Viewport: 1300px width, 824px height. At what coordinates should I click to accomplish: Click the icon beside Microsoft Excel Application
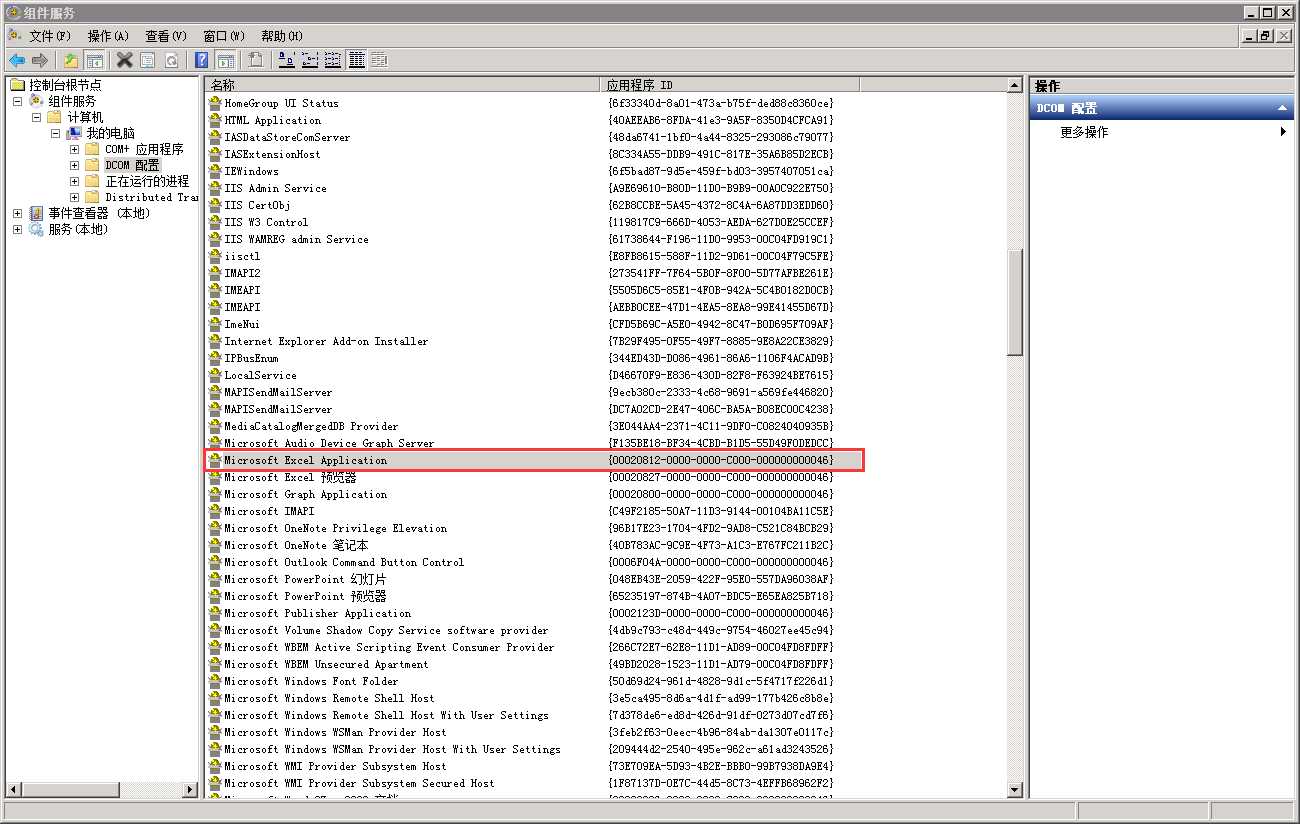pos(214,460)
